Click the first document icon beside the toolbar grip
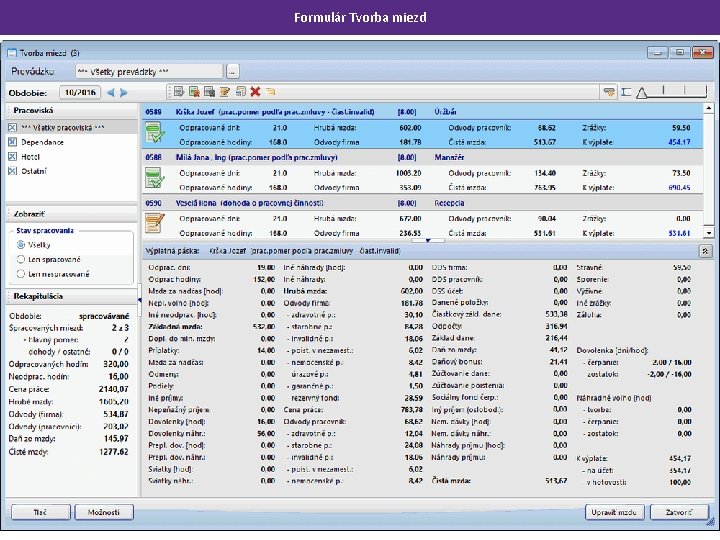 [179, 92]
